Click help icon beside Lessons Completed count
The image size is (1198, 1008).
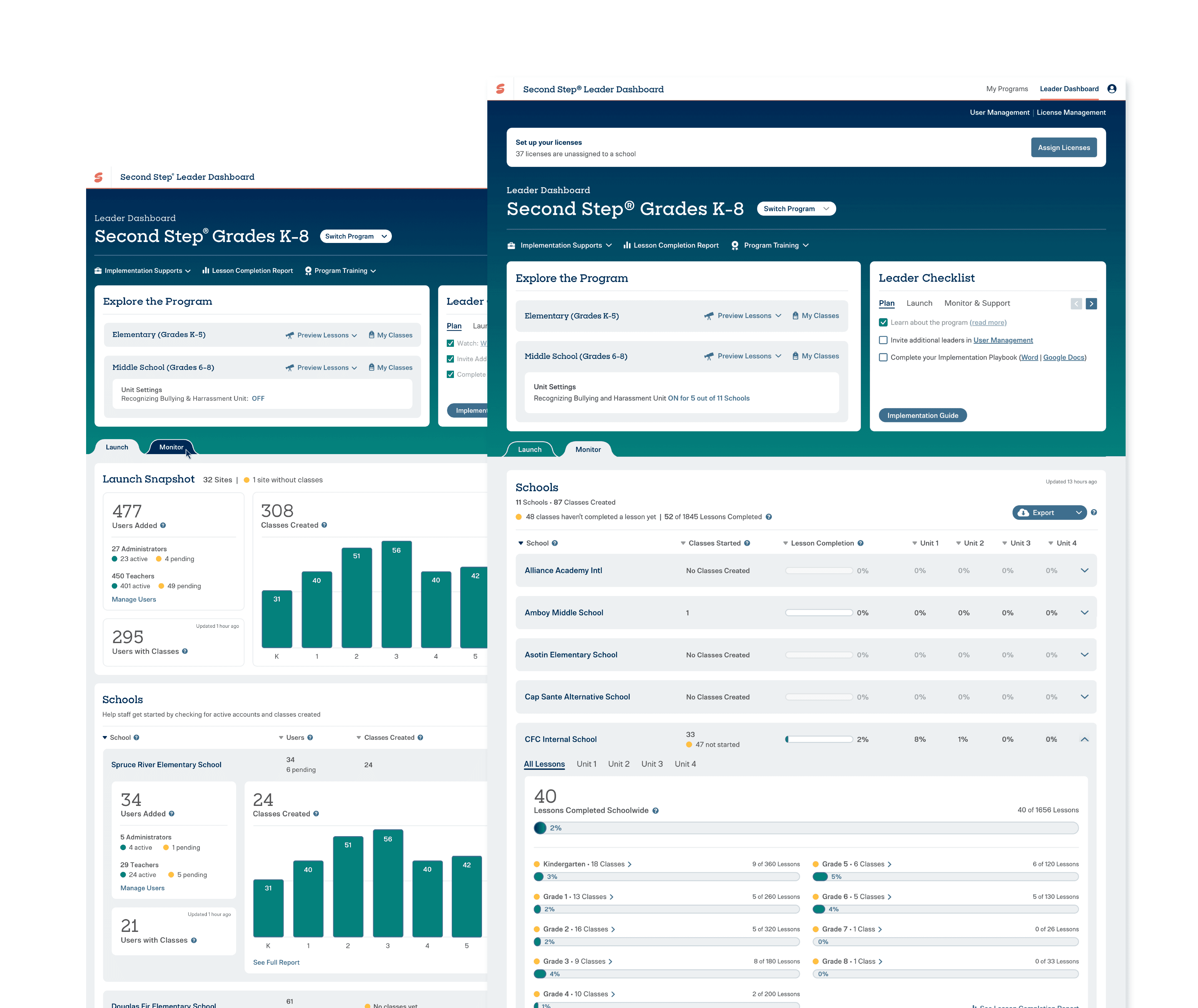(x=768, y=517)
